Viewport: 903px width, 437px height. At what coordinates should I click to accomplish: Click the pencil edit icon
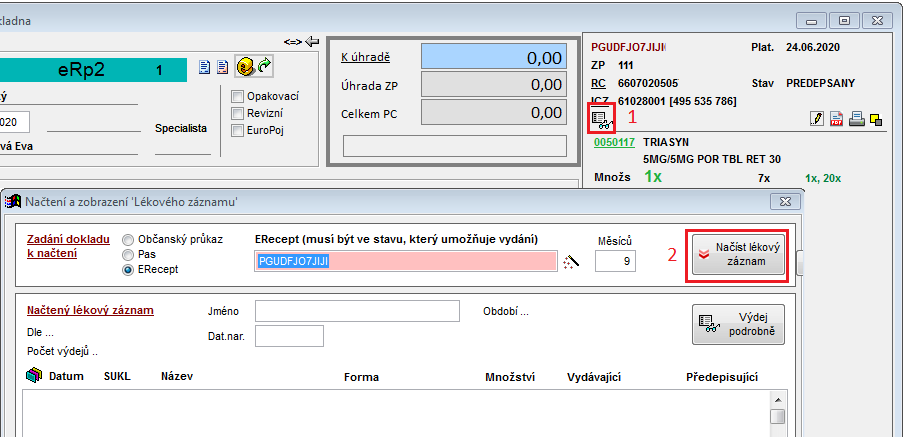pos(817,119)
